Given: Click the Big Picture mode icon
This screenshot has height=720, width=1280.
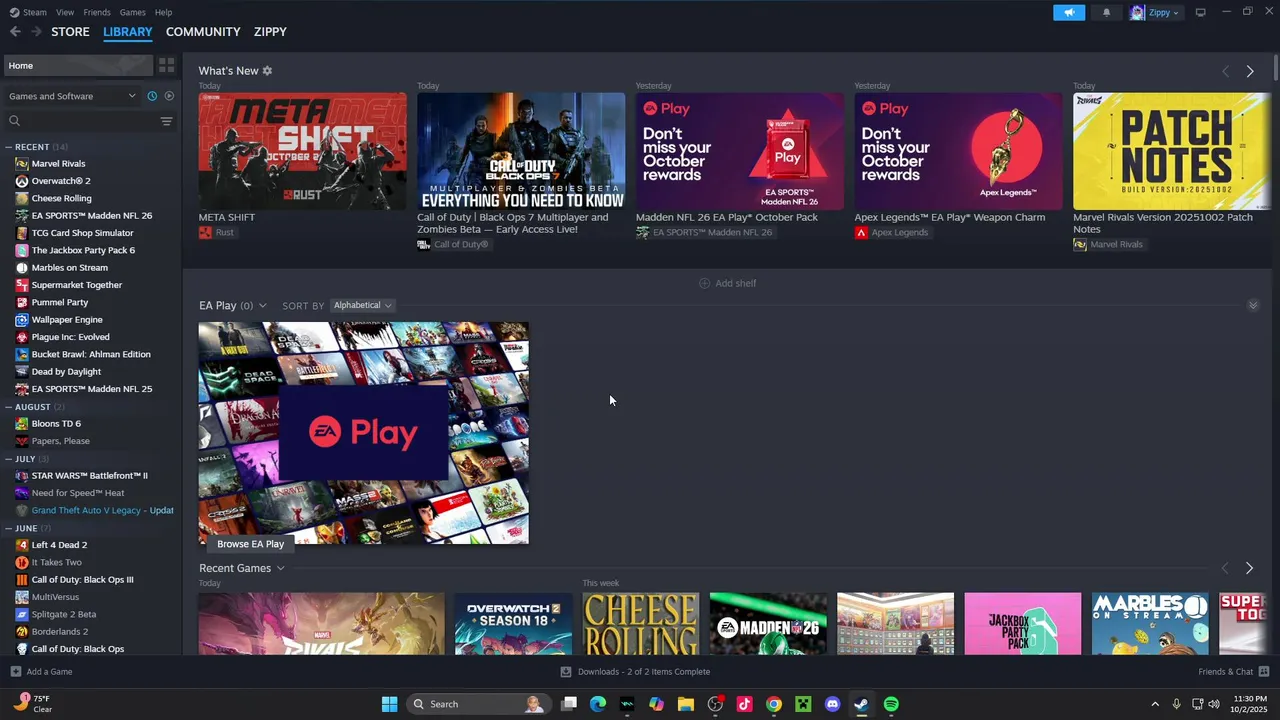Looking at the screenshot, I should (x=1200, y=12).
